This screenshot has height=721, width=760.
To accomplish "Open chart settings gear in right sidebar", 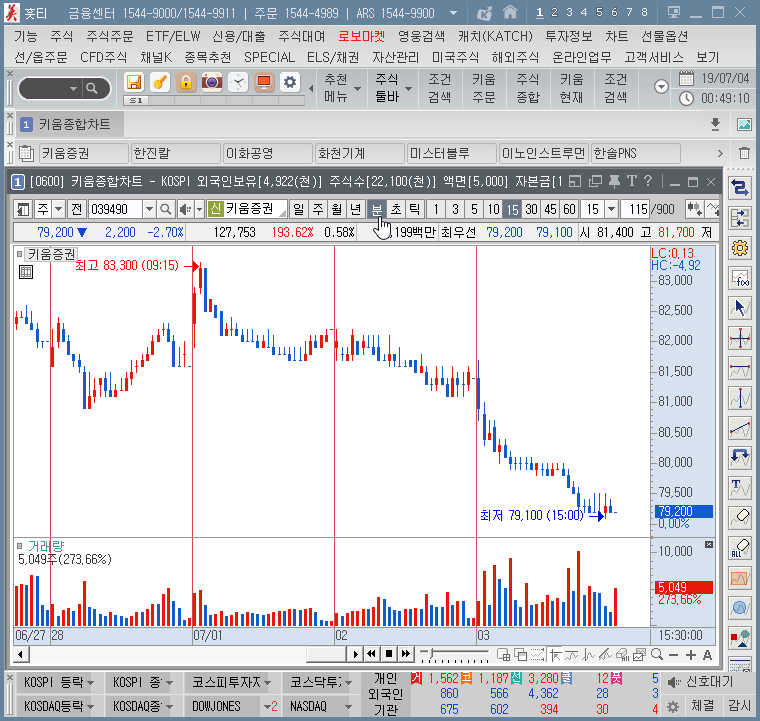I will [x=740, y=248].
